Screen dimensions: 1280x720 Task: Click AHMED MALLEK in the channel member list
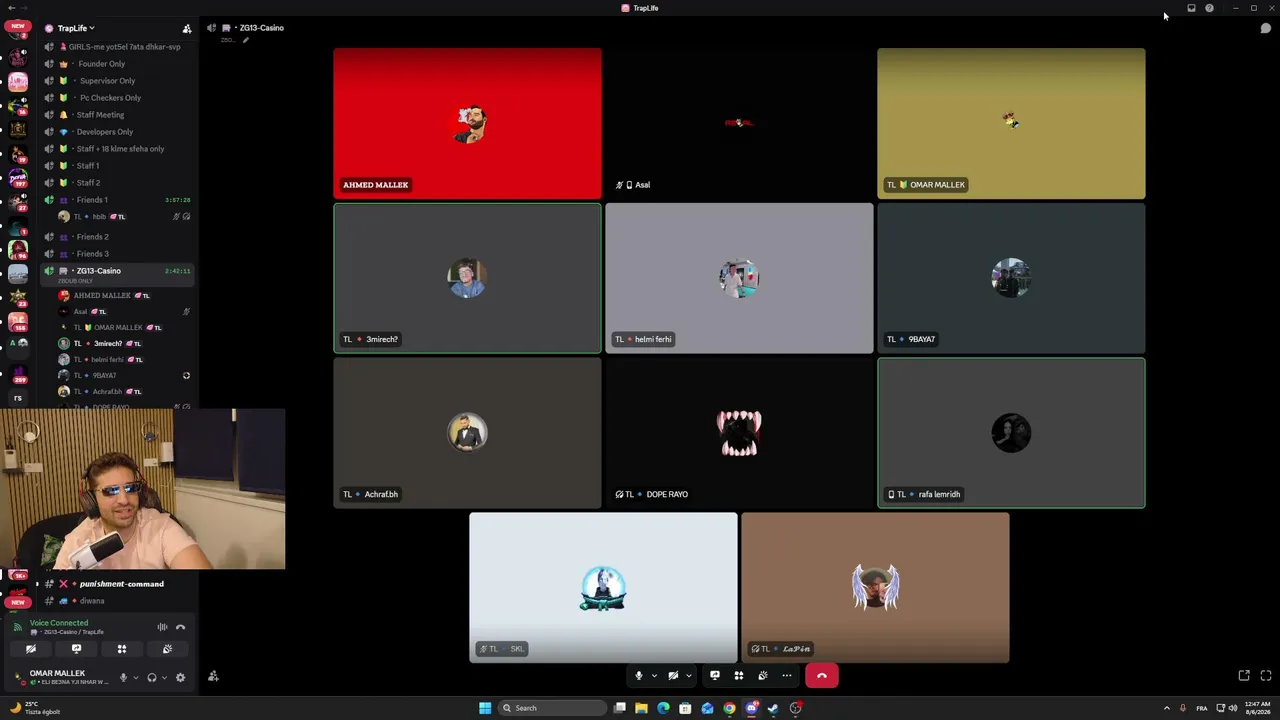[x=102, y=296]
